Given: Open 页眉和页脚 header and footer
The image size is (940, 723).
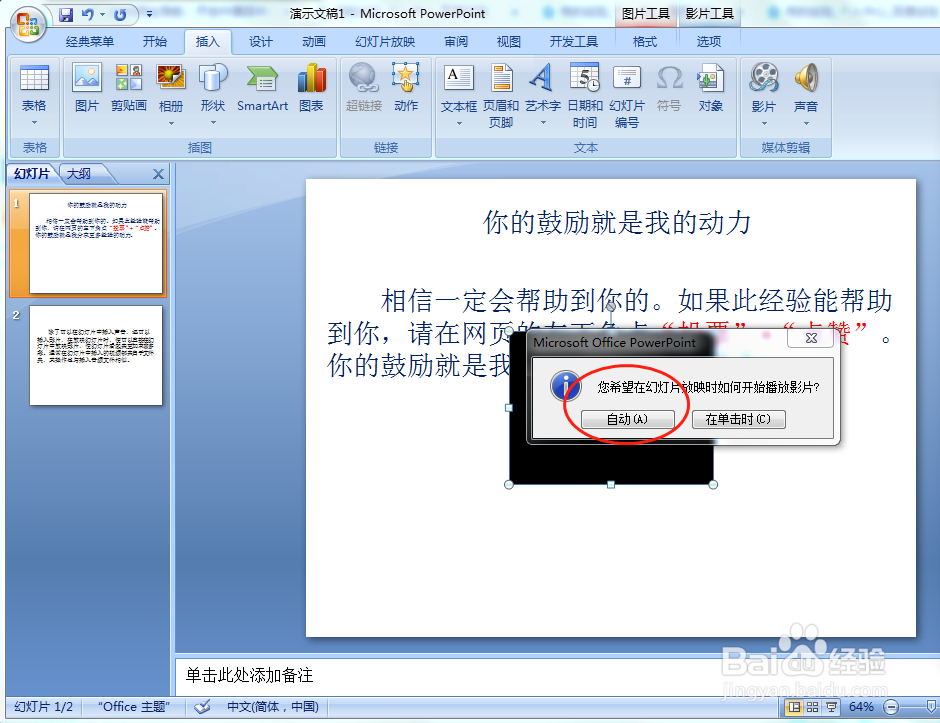Looking at the screenshot, I should coord(501,96).
